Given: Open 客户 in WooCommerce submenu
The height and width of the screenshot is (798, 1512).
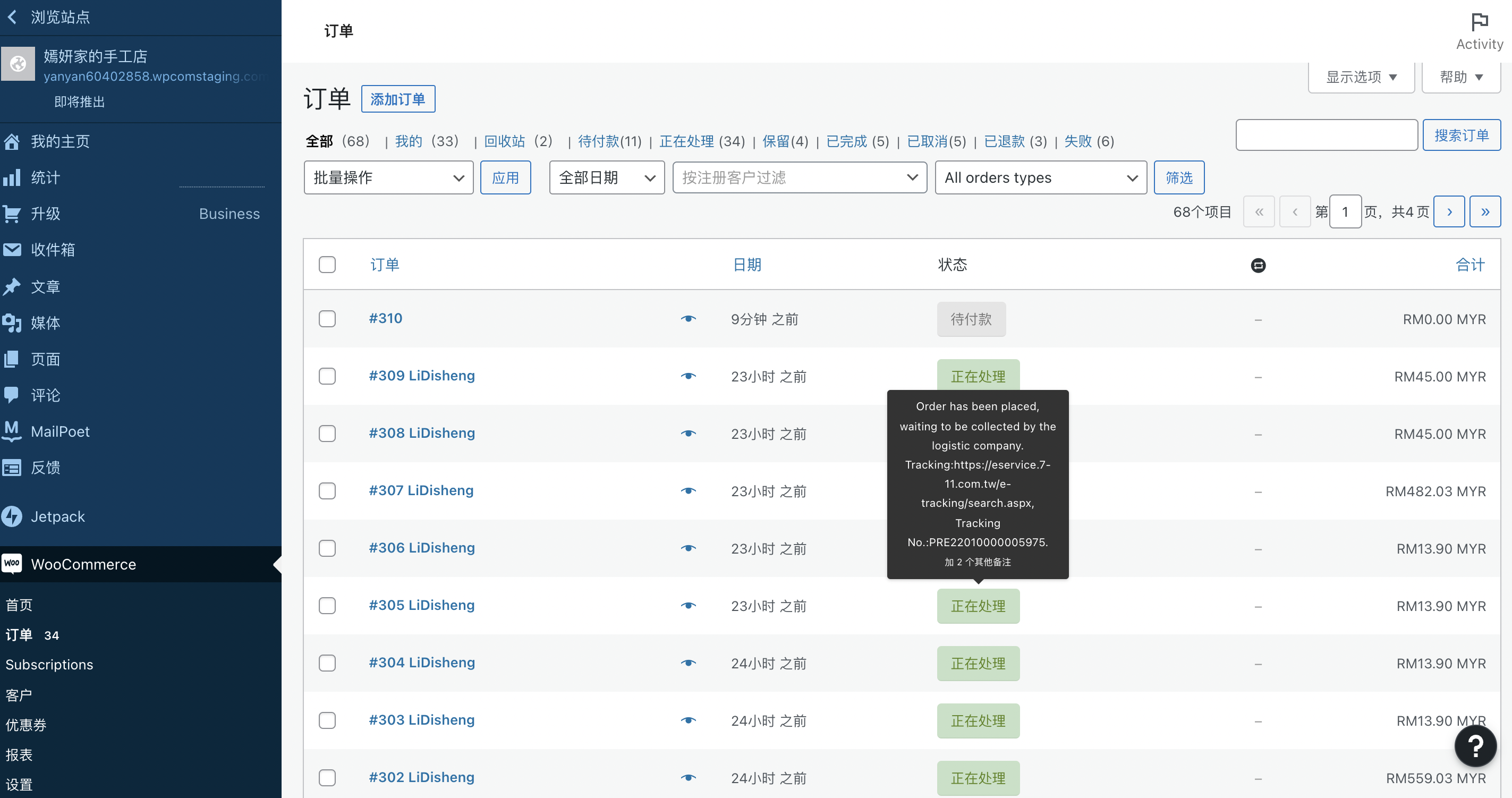Looking at the screenshot, I should tap(19, 695).
